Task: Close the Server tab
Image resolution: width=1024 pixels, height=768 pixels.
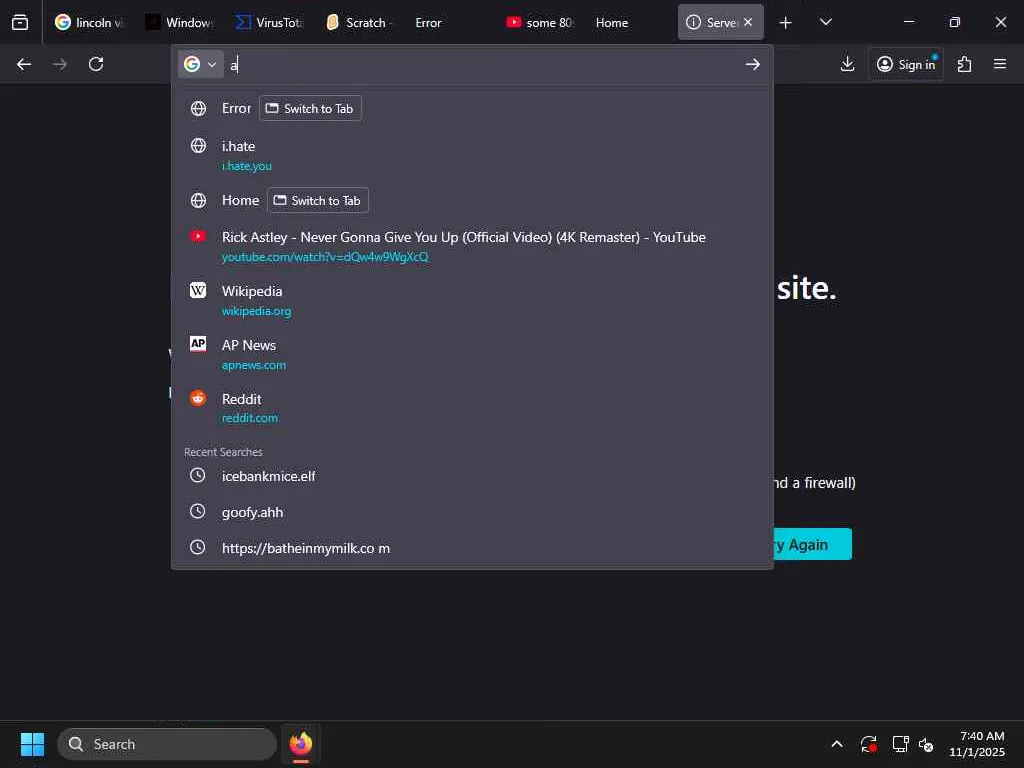Action: [x=748, y=22]
